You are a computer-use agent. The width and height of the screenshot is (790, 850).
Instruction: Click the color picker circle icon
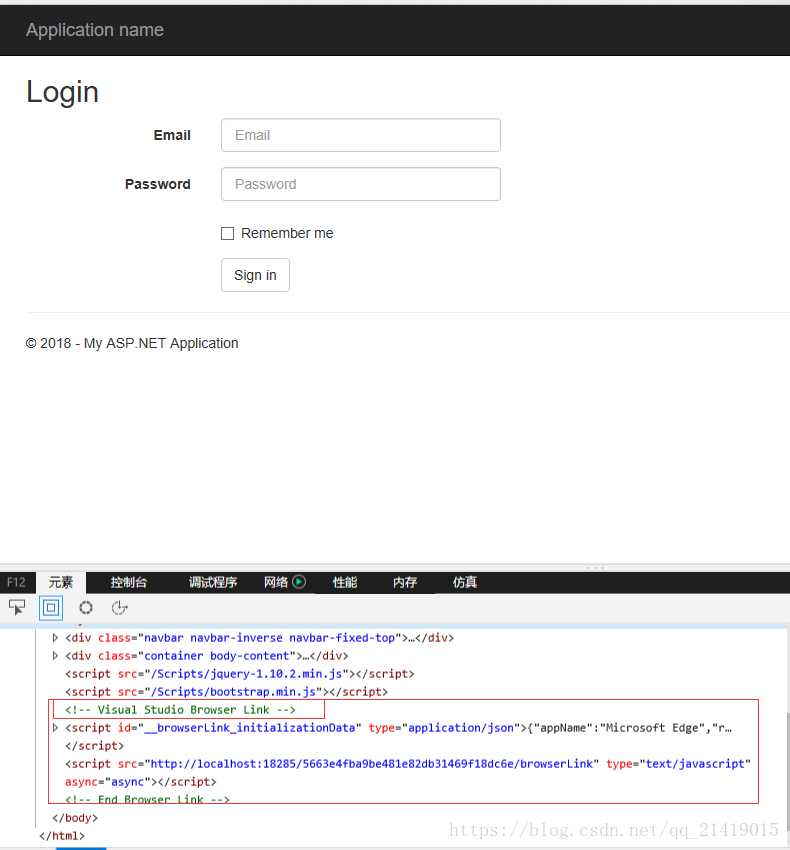click(86, 608)
